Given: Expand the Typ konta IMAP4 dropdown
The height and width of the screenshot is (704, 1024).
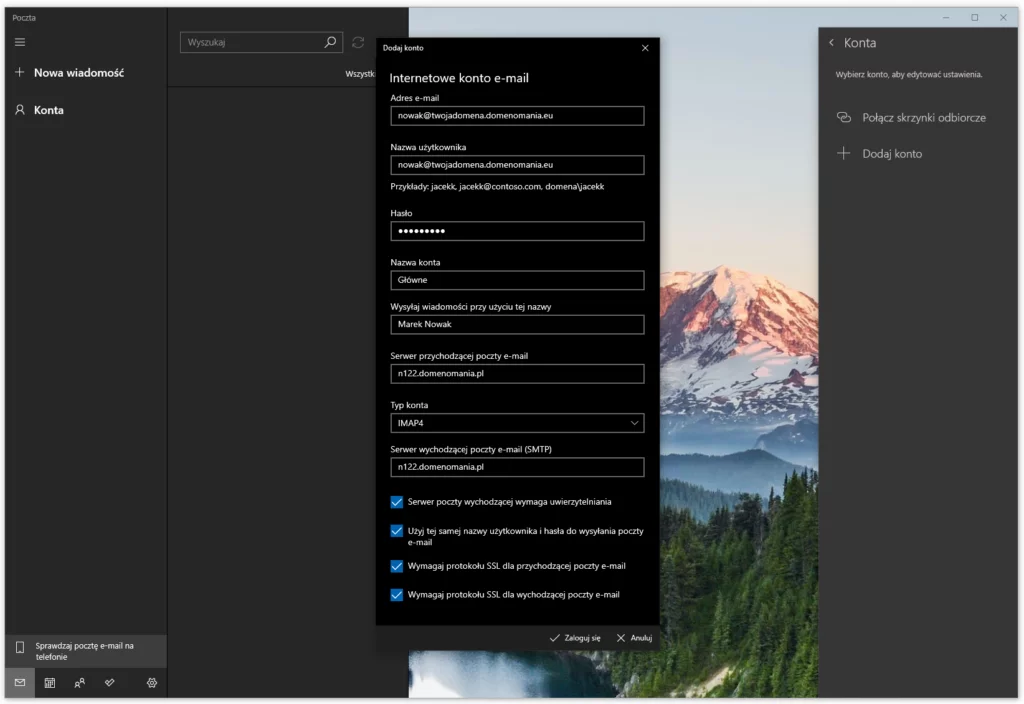Looking at the screenshot, I should (517, 423).
